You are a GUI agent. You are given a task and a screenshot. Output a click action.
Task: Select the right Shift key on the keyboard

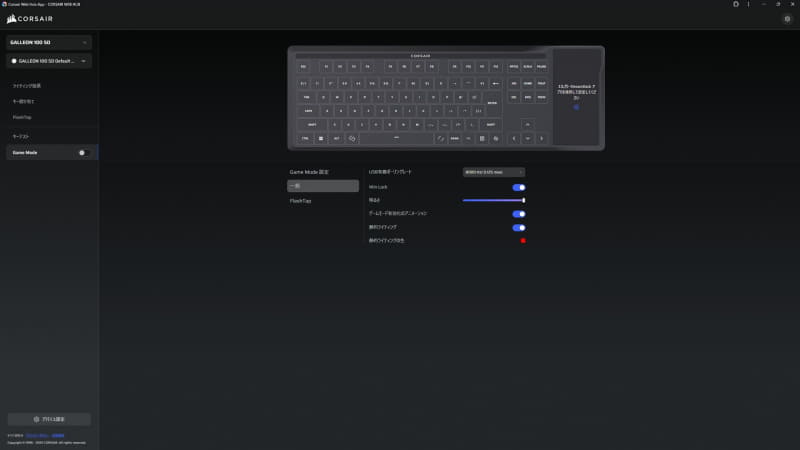click(x=490, y=124)
